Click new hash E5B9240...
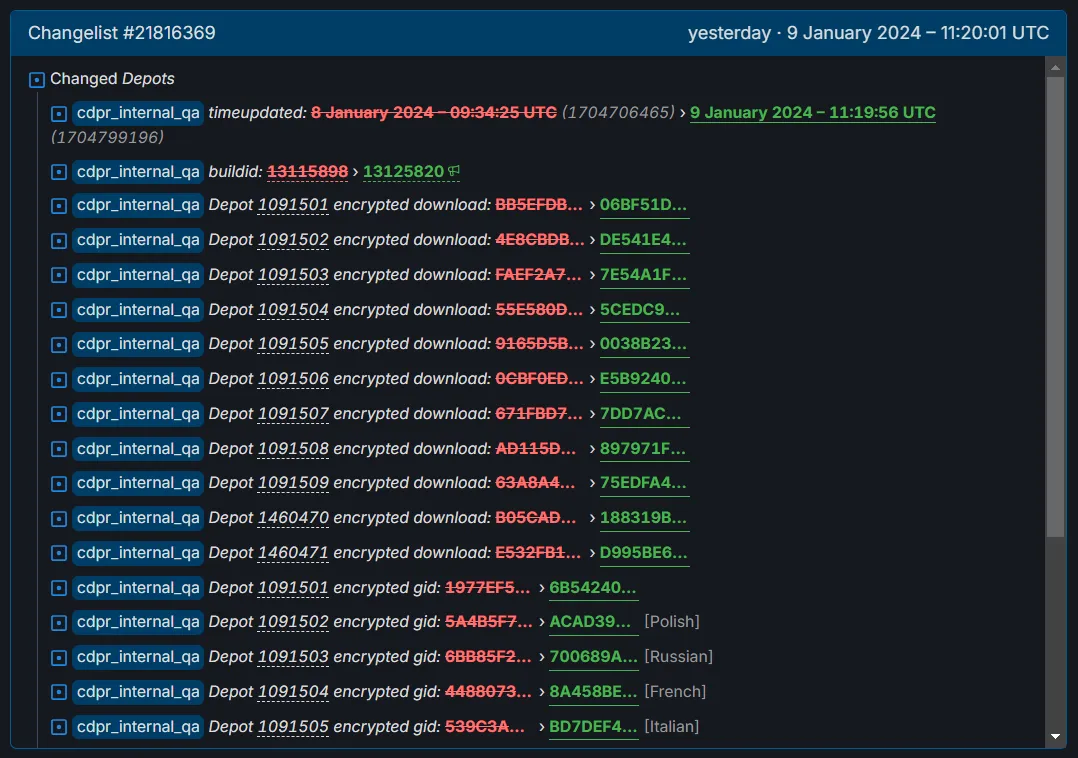 644,379
